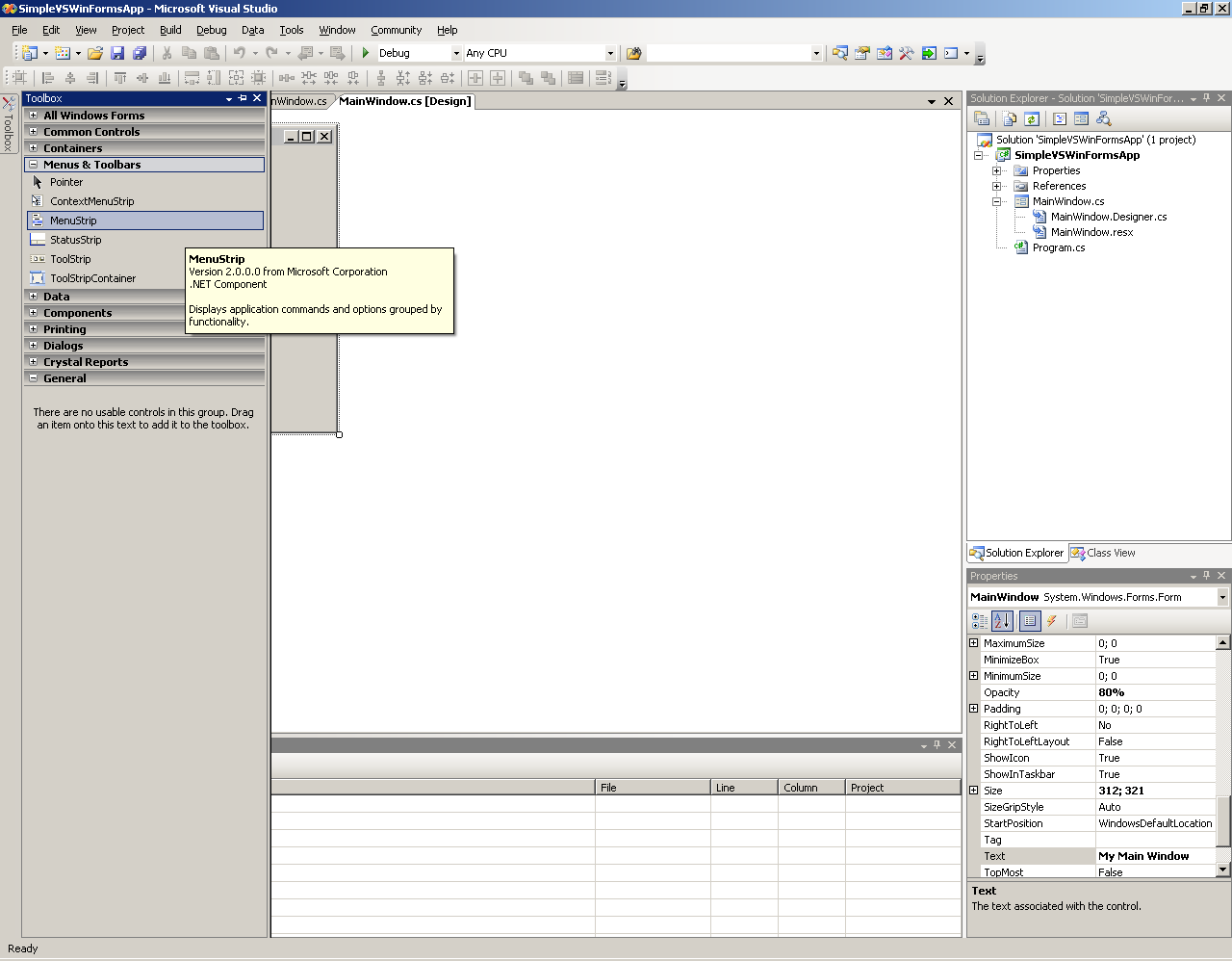
Task: Click Solution Explorer View Class Diagram icon
Action: tap(1104, 118)
